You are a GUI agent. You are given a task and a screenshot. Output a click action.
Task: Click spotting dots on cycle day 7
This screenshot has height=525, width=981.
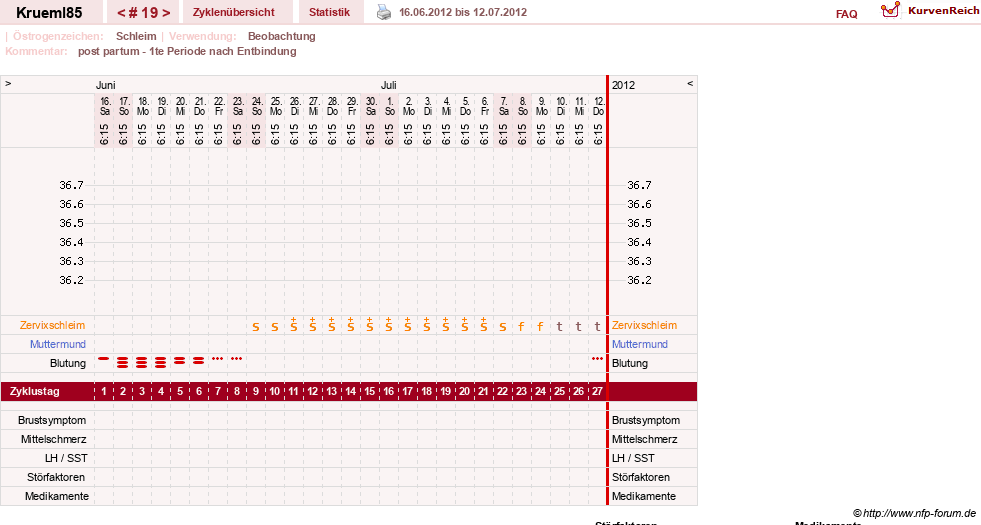pos(218,359)
